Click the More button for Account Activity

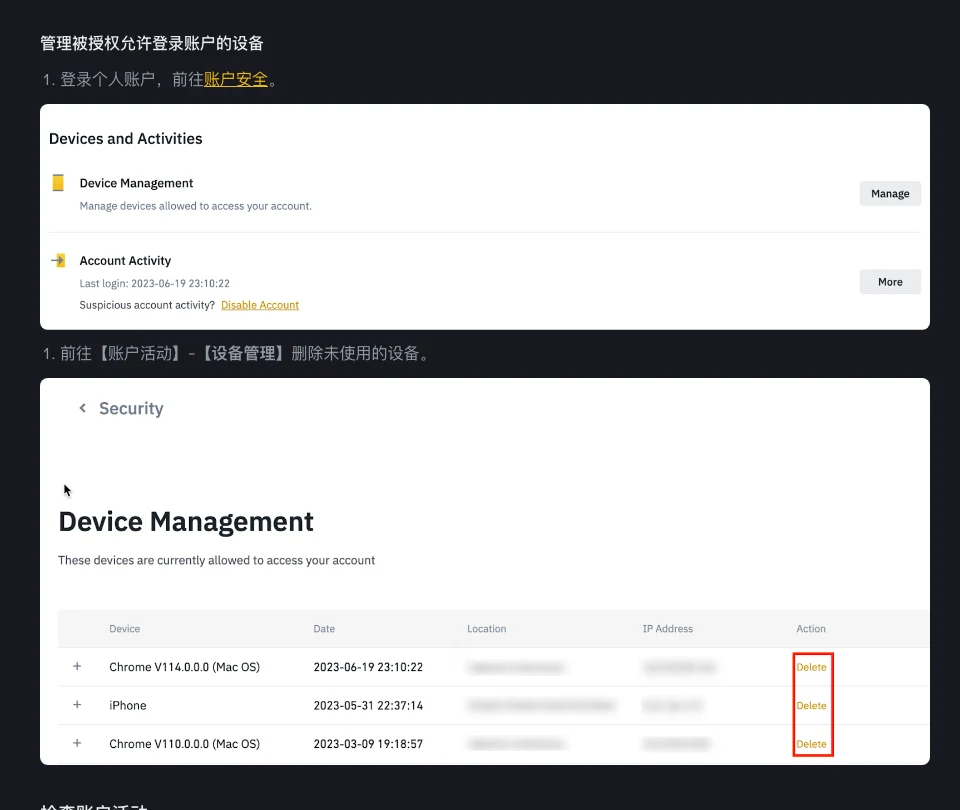[890, 282]
